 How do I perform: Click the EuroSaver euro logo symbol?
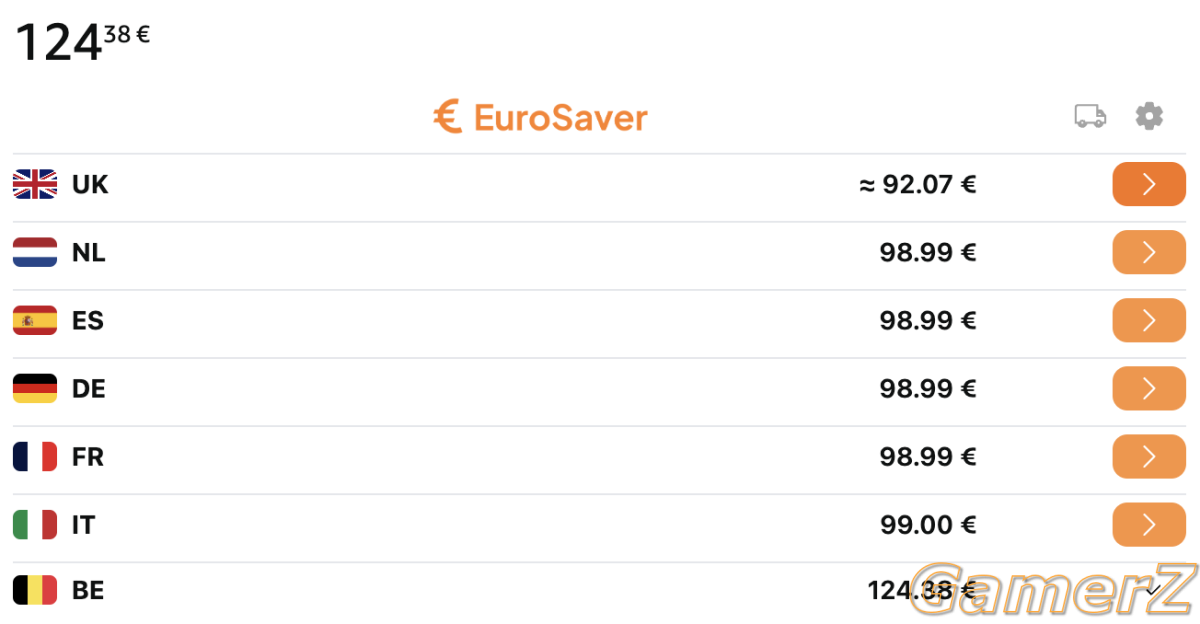[447, 117]
